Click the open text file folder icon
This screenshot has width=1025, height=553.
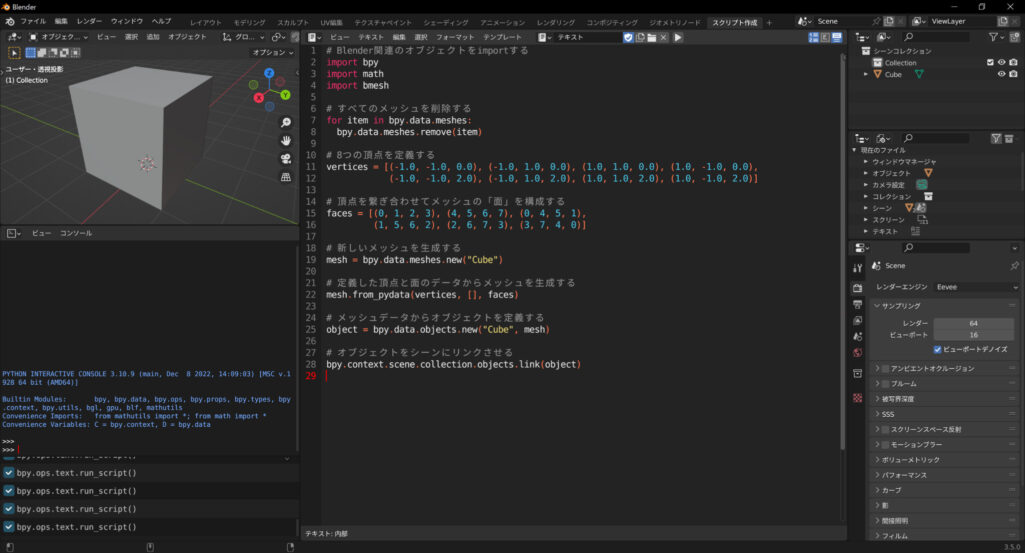(x=652, y=37)
